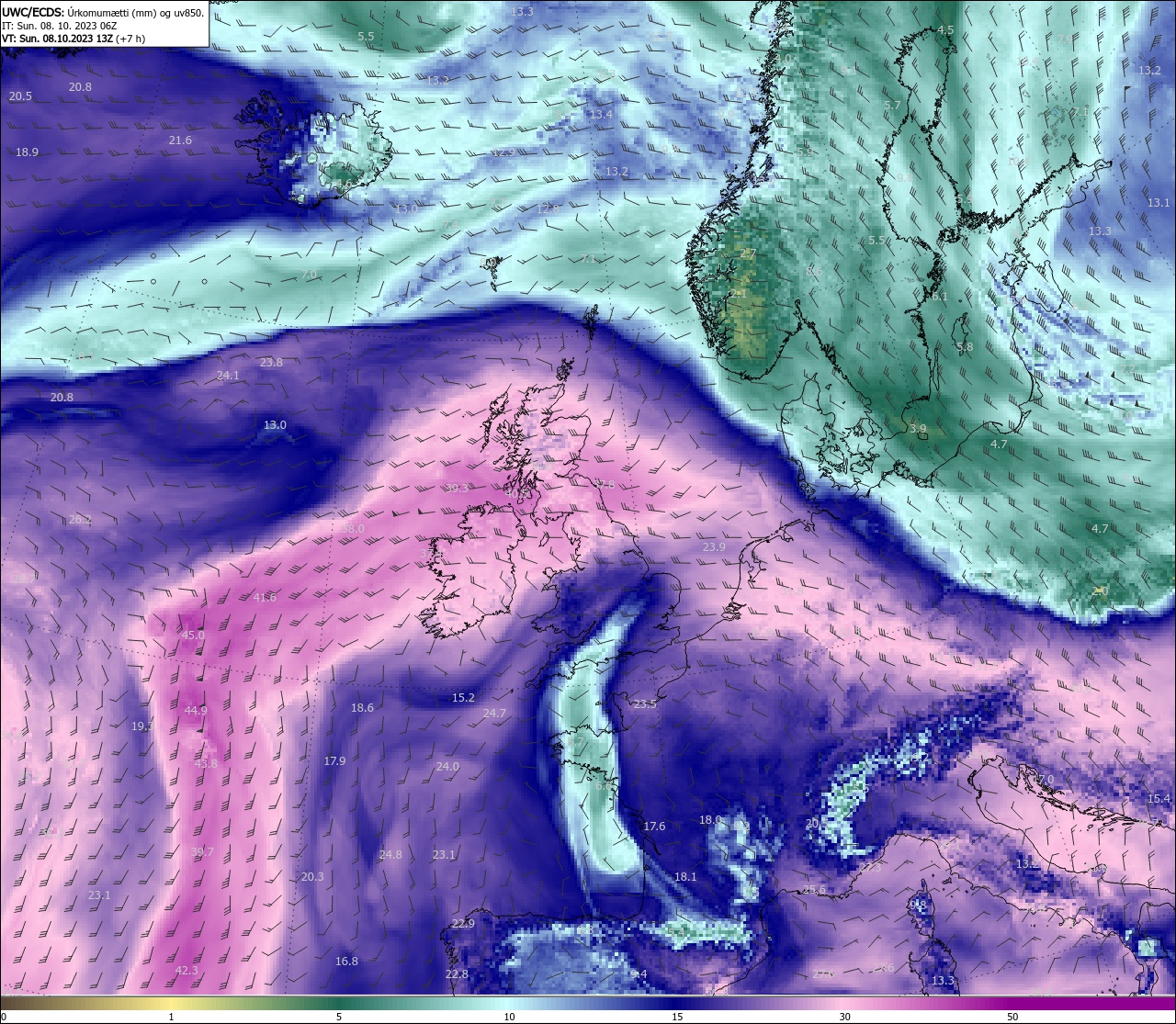Click the 24.1 value on the map

pyautogui.click(x=228, y=376)
